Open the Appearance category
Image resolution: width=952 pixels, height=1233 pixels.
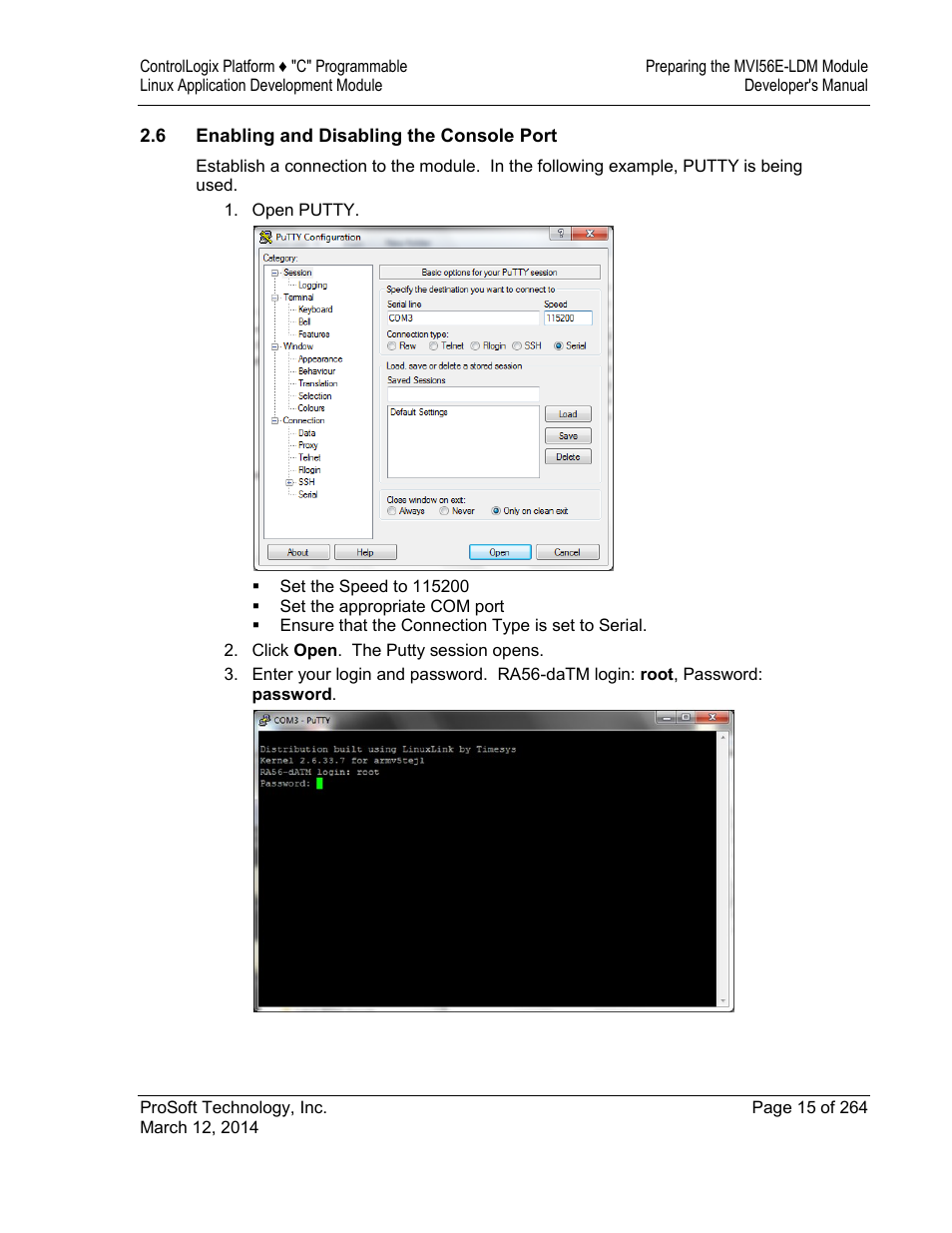coord(320,359)
